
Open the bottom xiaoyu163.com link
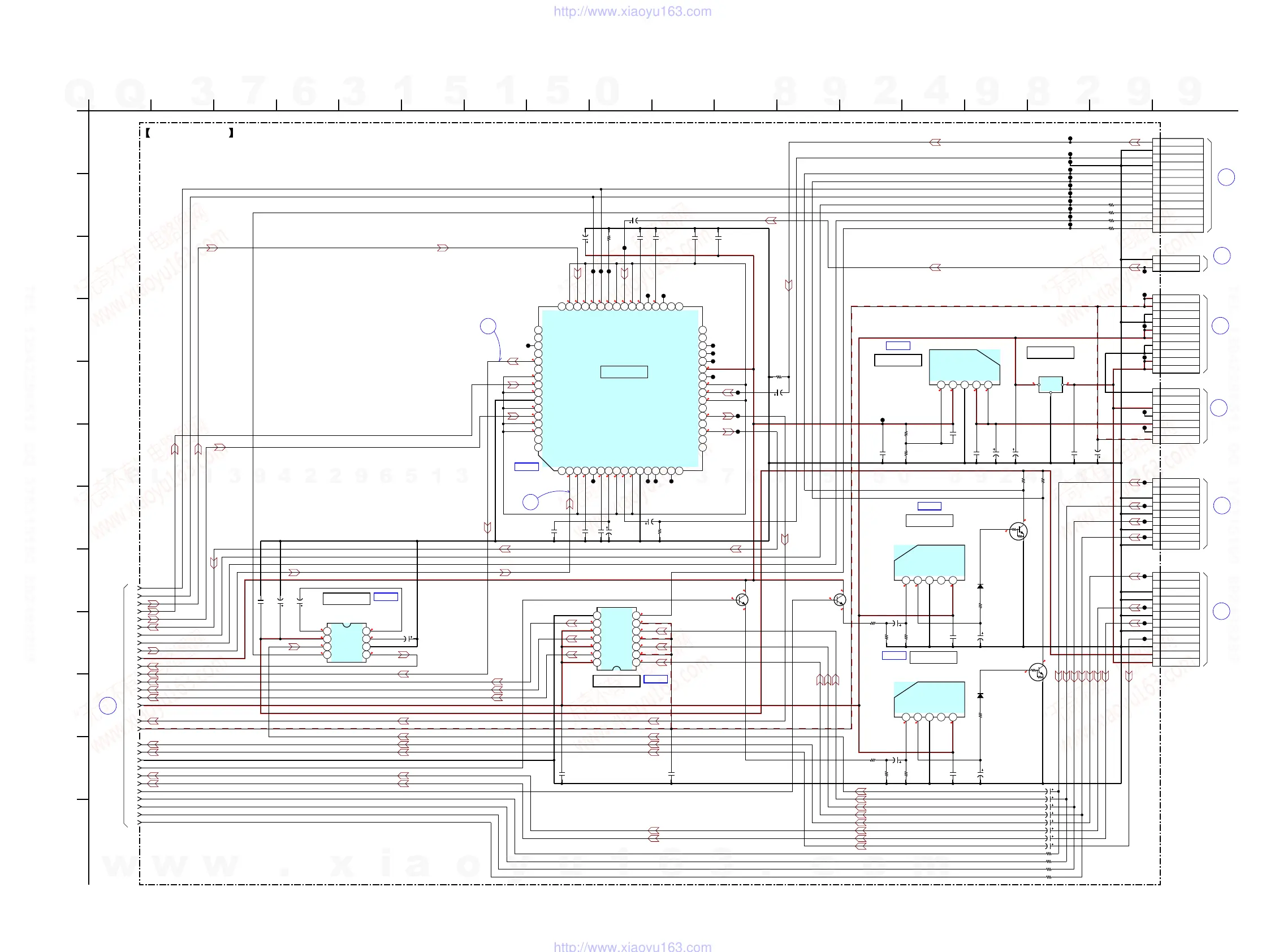(632, 946)
